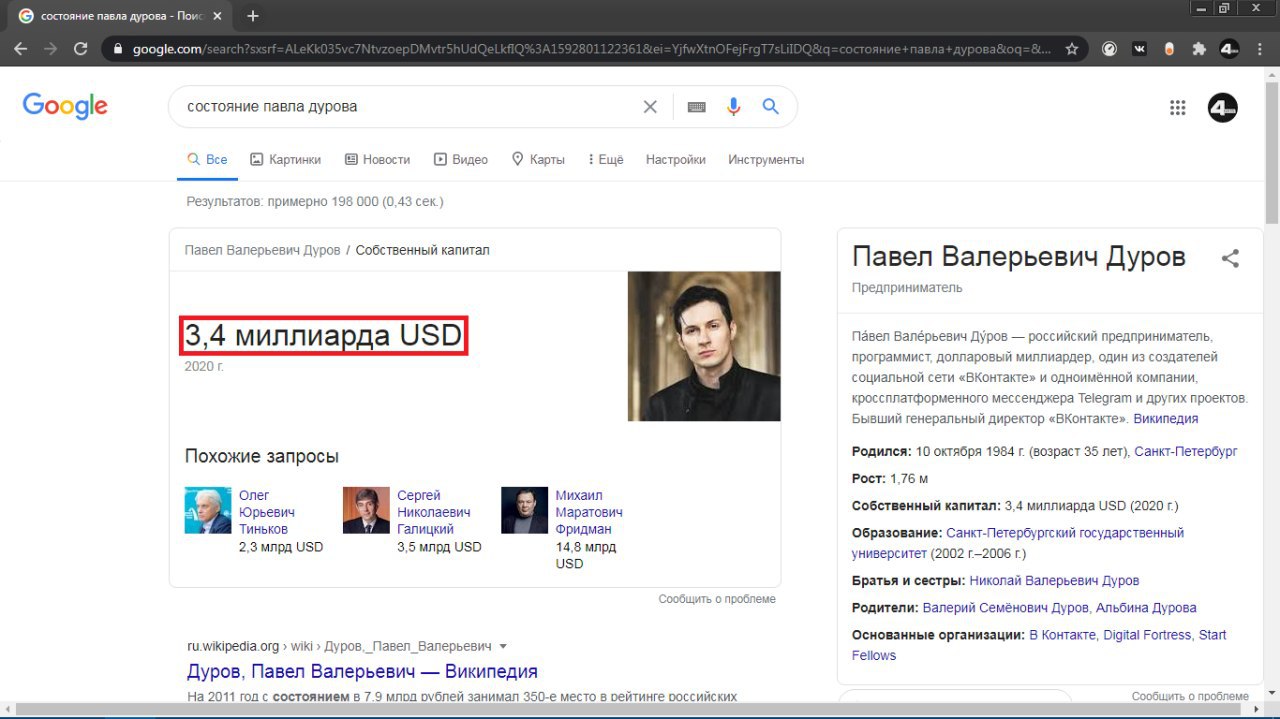Open the В Контакте organization link

[x=1064, y=635]
